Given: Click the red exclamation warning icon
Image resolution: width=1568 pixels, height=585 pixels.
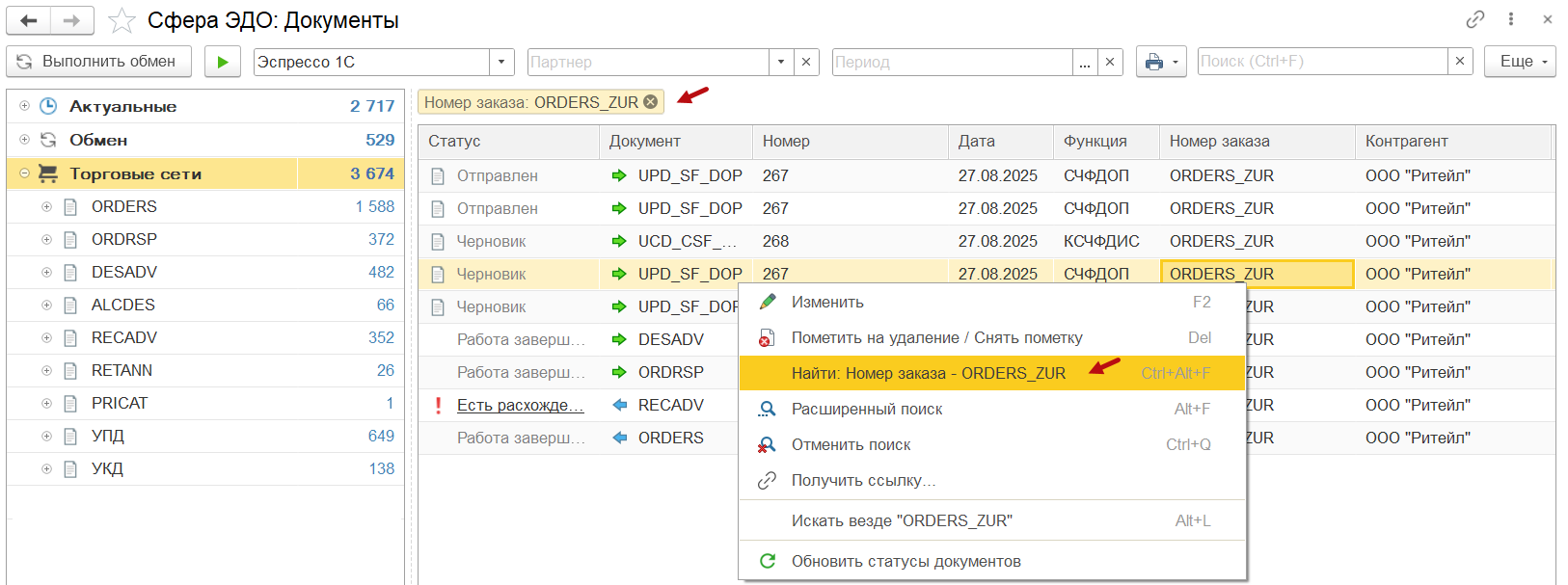Looking at the screenshot, I should pos(438,405).
